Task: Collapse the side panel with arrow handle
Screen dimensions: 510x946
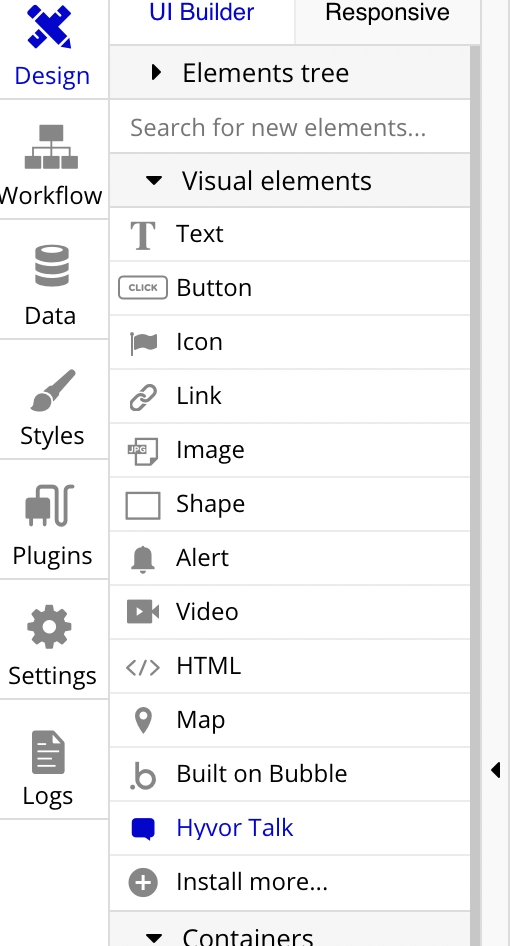Action: tap(496, 770)
